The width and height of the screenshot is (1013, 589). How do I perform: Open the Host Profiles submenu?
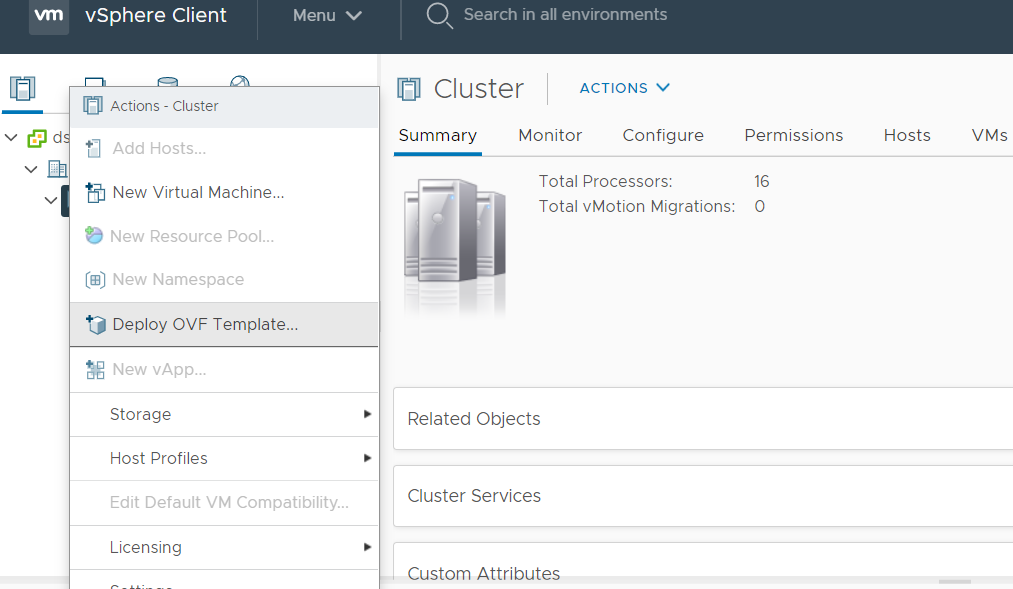coord(224,459)
